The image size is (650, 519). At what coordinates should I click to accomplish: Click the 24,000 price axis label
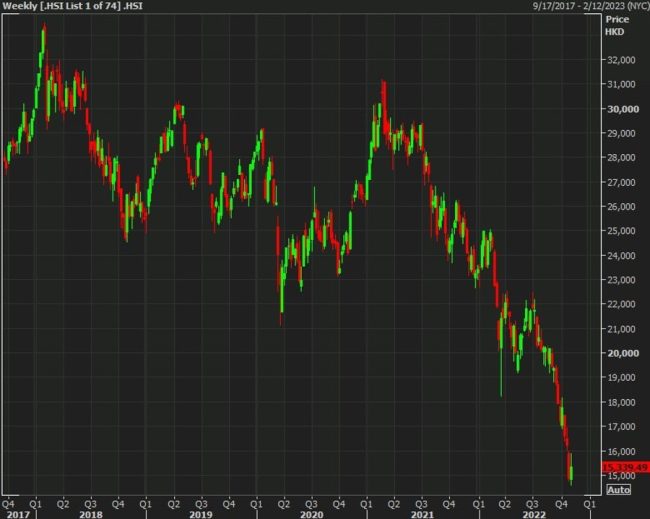tap(621, 255)
